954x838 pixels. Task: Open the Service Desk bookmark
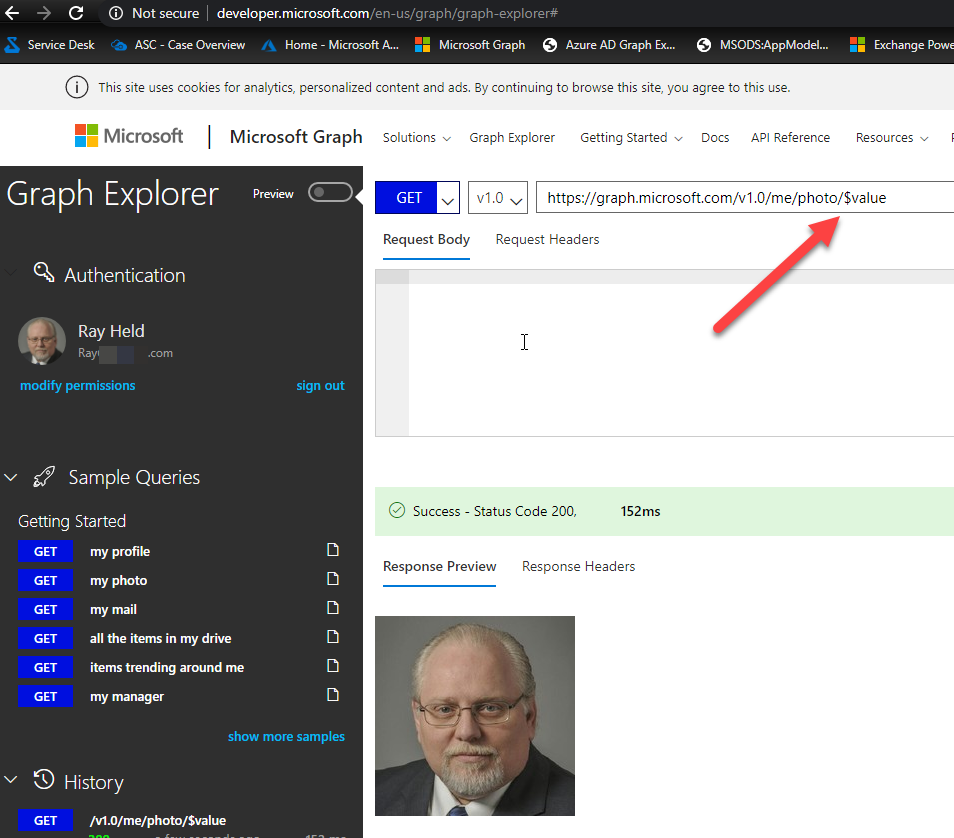point(50,45)
